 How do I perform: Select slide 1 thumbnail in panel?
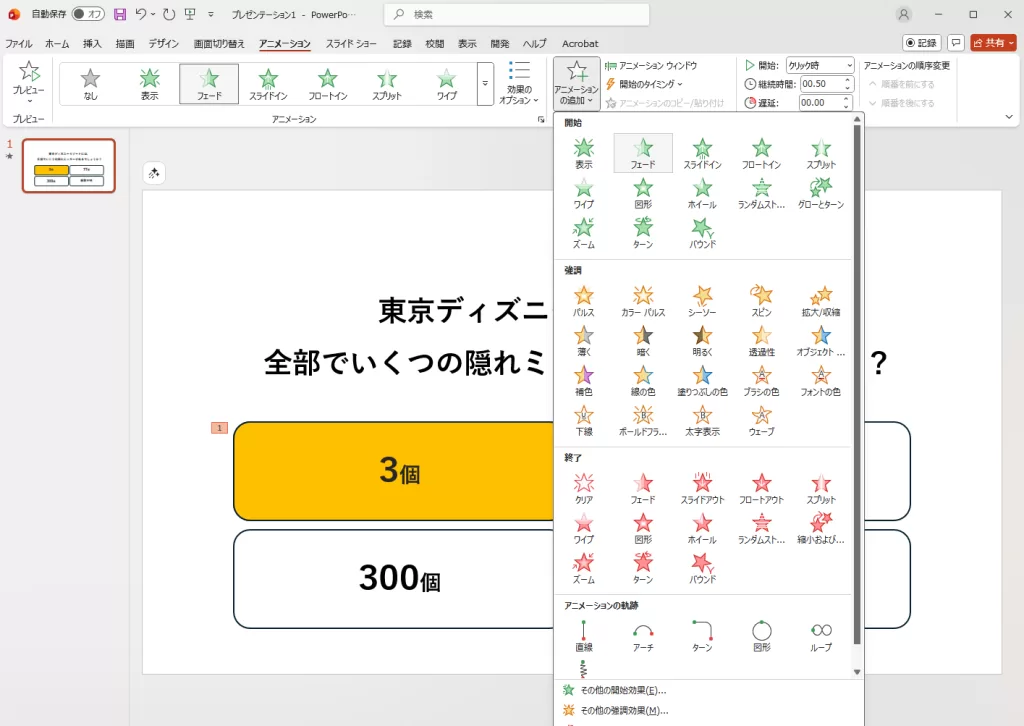point(69,166)
